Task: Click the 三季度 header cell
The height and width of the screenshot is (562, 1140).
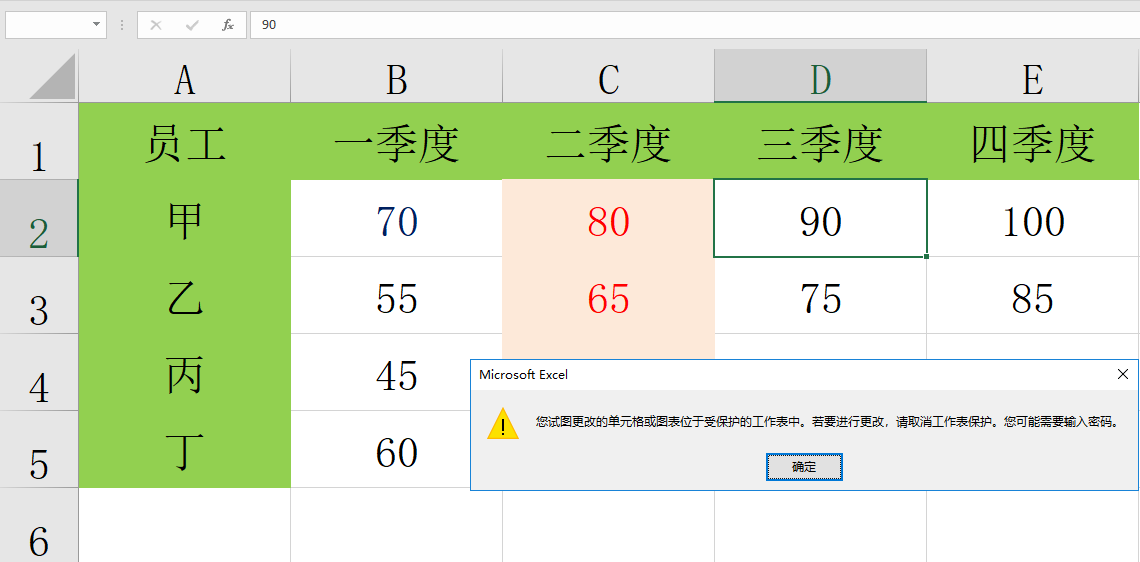Action: tap(820, 141)
